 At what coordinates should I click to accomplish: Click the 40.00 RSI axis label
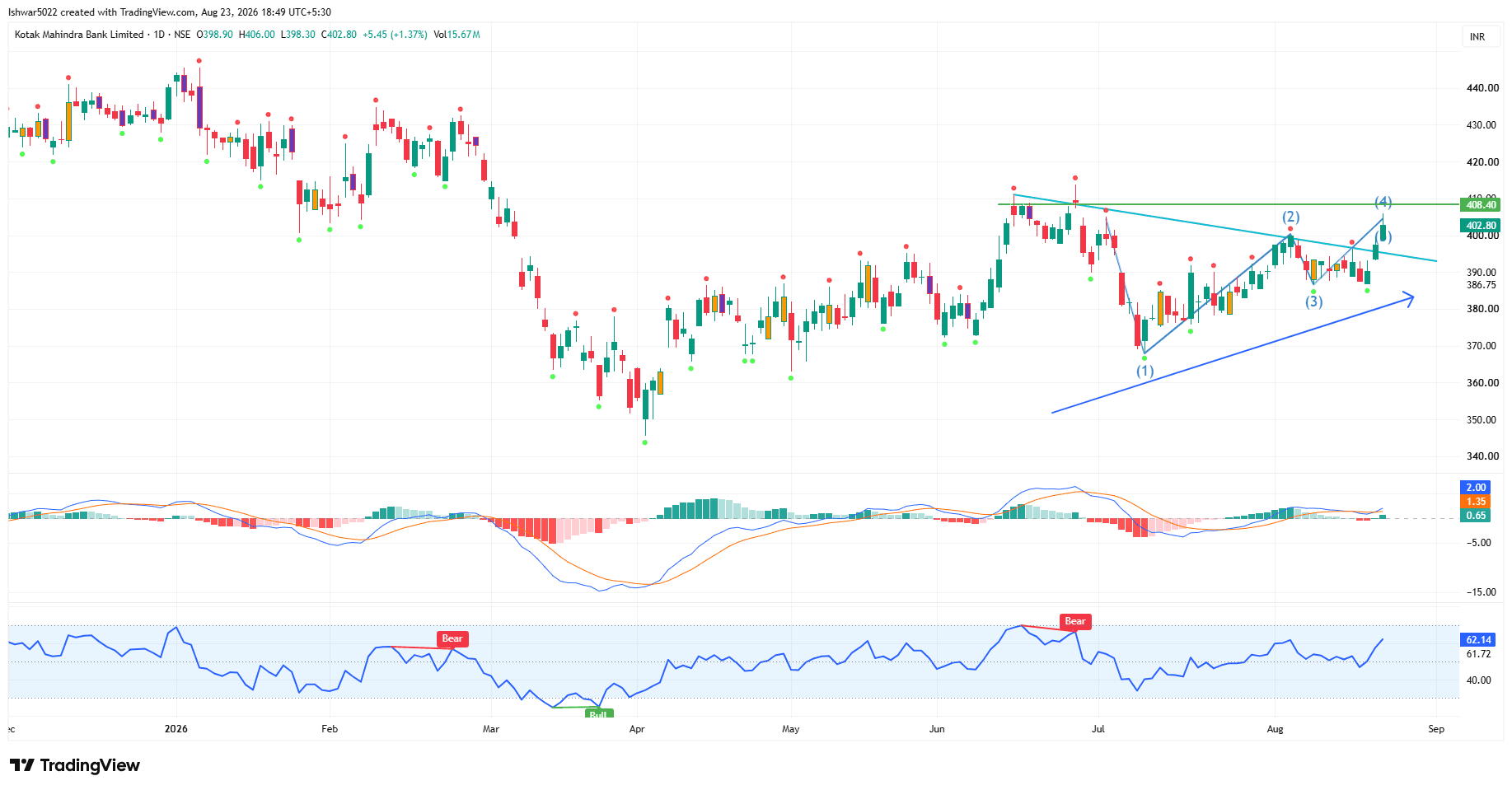point(1479,680)
